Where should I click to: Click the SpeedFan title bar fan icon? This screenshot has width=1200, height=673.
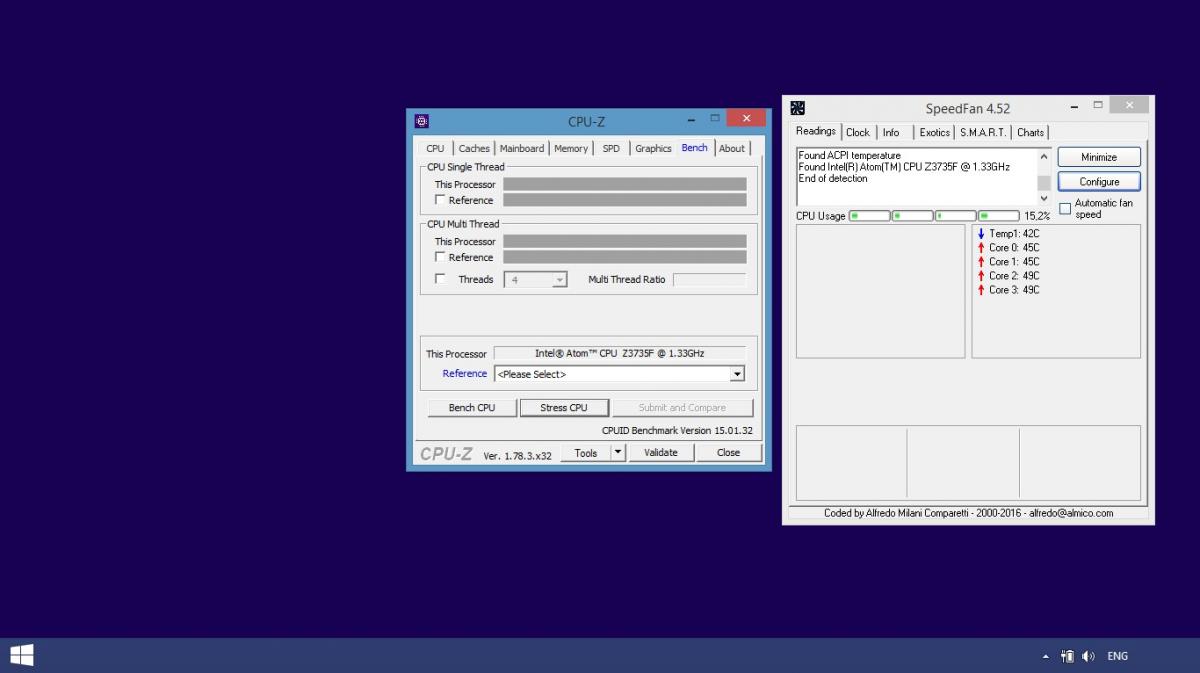[797, 108]
